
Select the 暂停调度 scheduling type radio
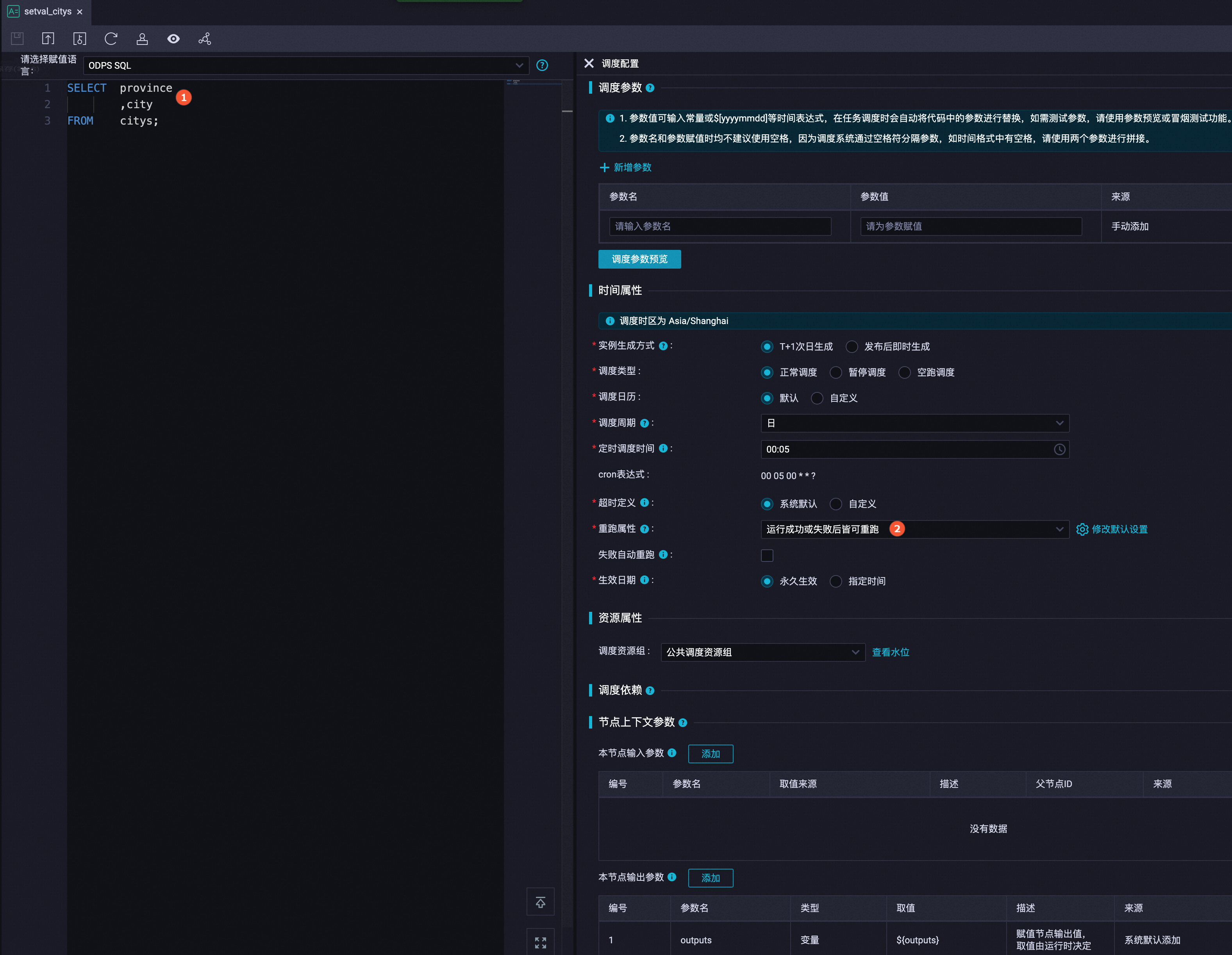click(x=836, y=372)
